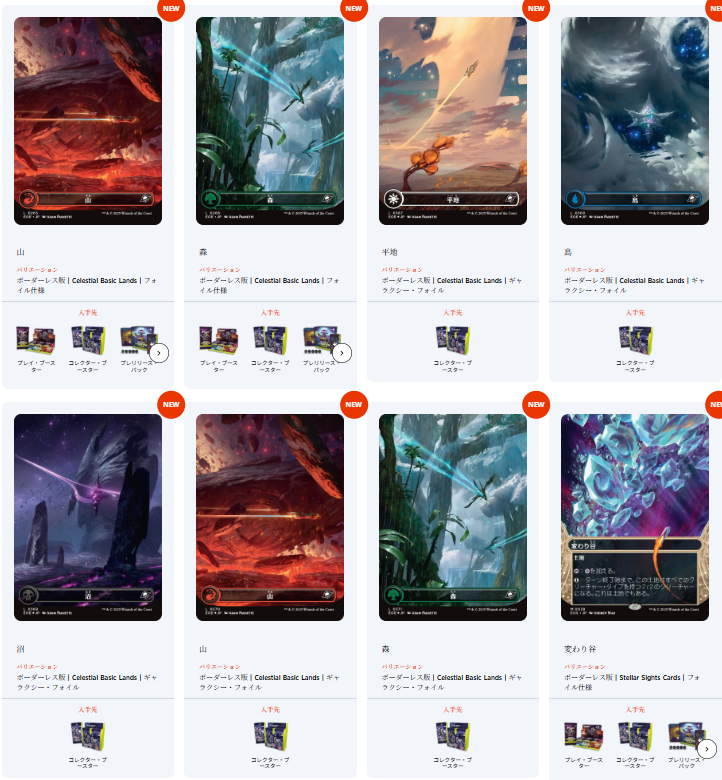Expand next products arrow on 変わり谷 card
This screenshot has width=722, height=780.
tap(707, 749)
